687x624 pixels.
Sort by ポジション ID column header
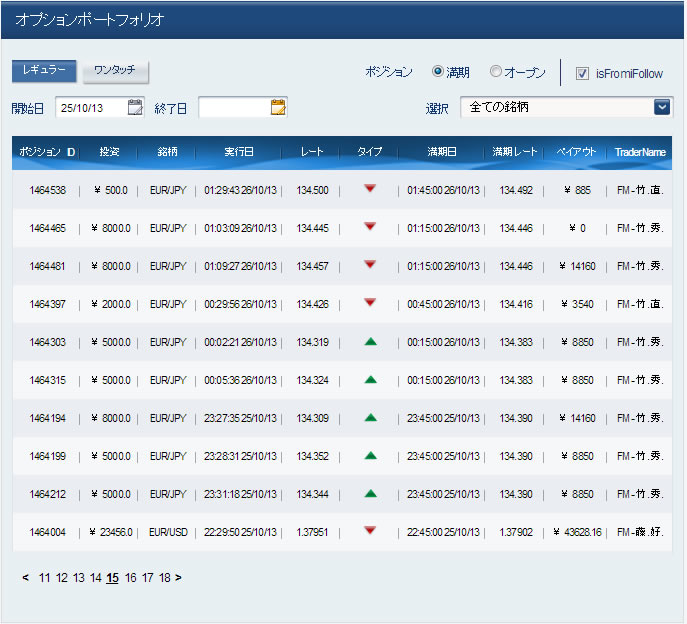[47, 152]
